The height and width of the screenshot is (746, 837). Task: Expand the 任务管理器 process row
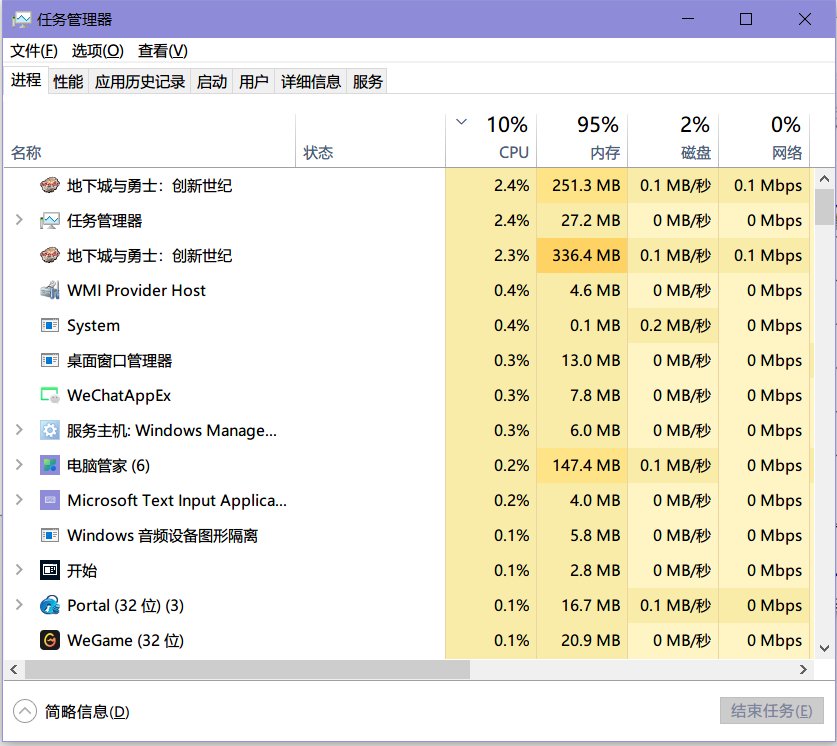click(19, 220)
